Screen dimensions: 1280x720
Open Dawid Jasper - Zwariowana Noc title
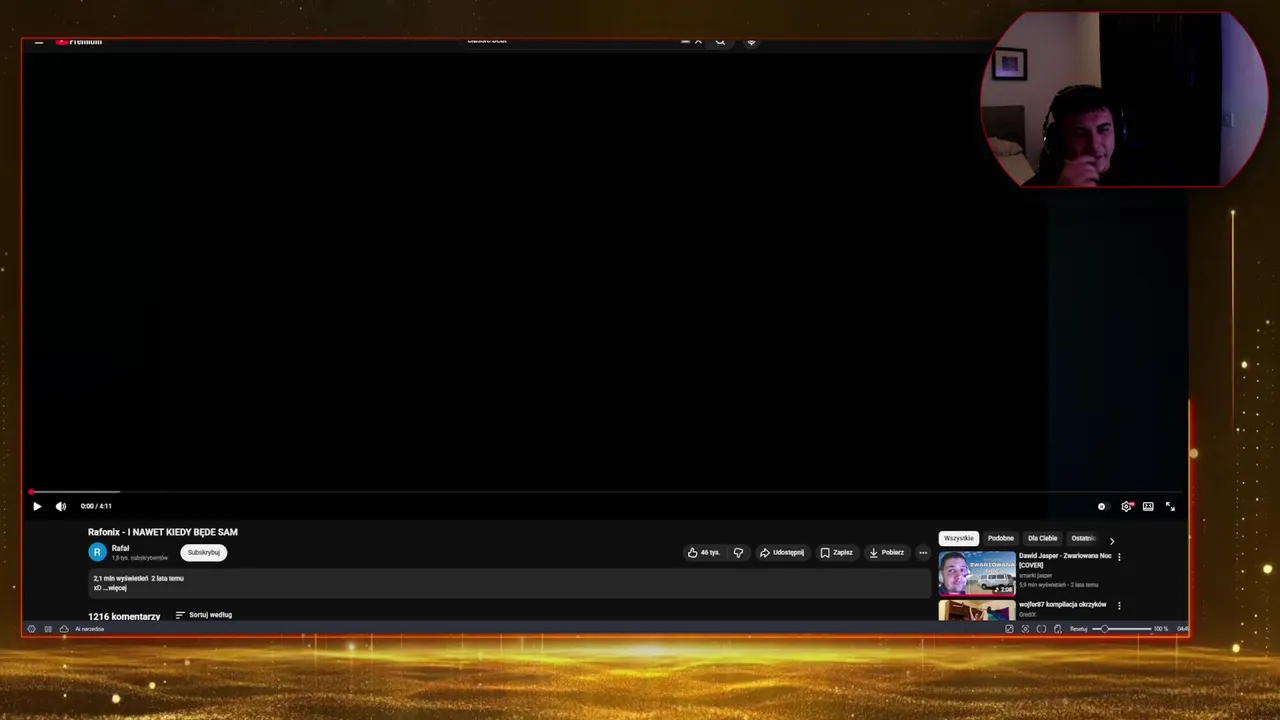coord(1065,560)
